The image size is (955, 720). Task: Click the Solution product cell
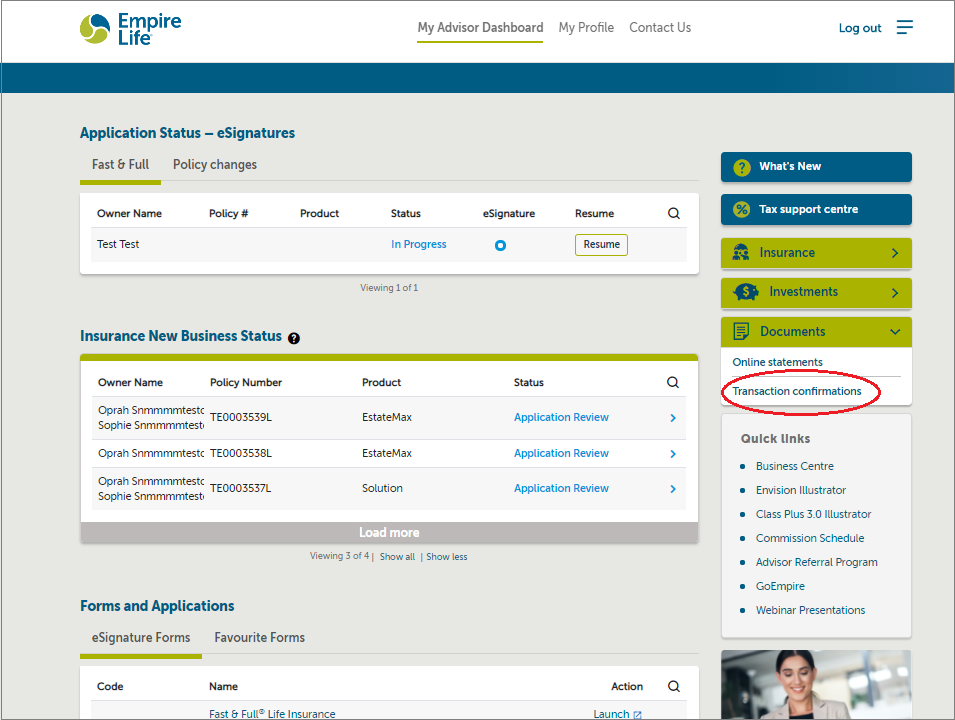382,488
